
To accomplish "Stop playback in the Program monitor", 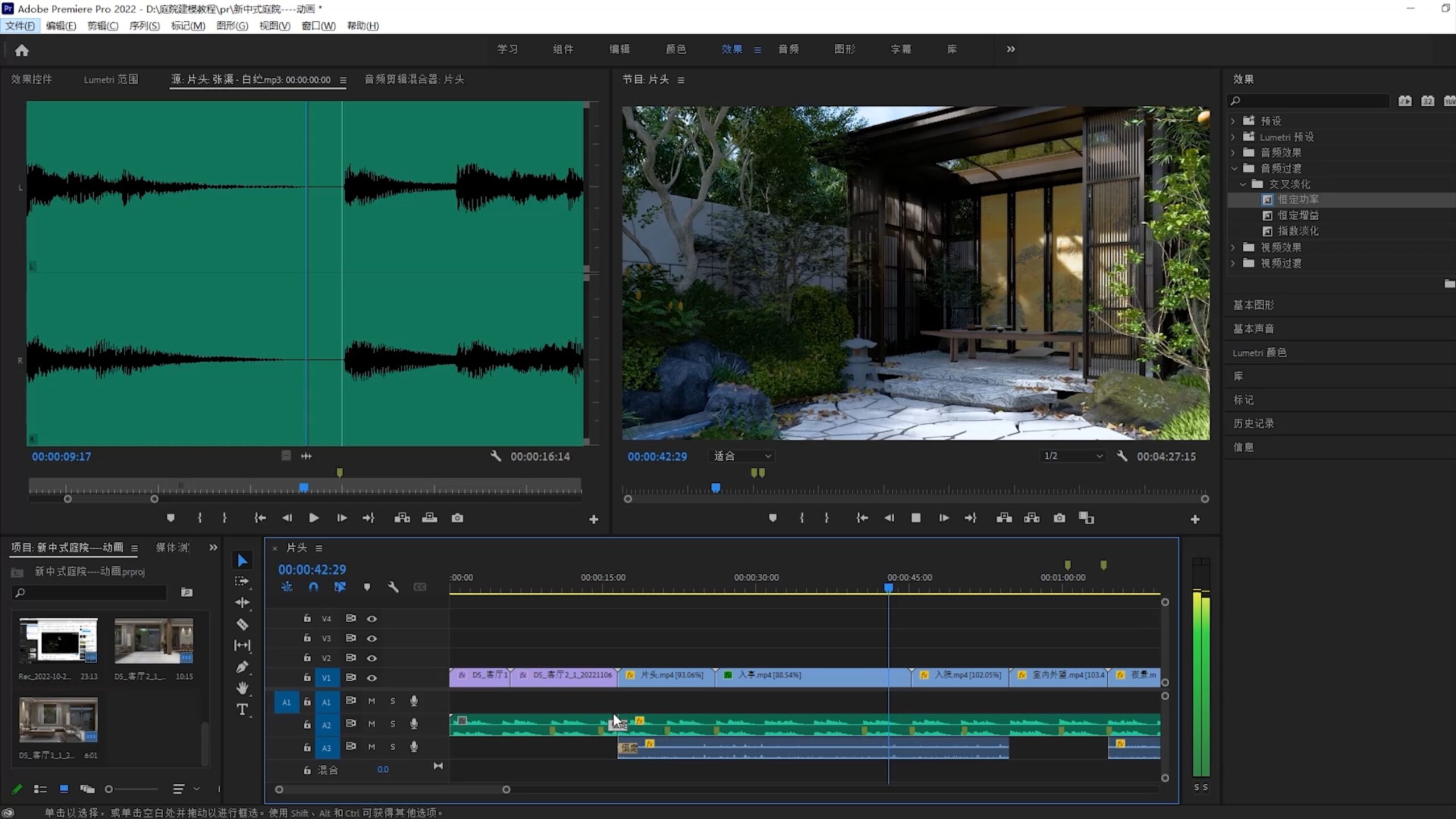I will pyautogui.click(x=916, y=518).
